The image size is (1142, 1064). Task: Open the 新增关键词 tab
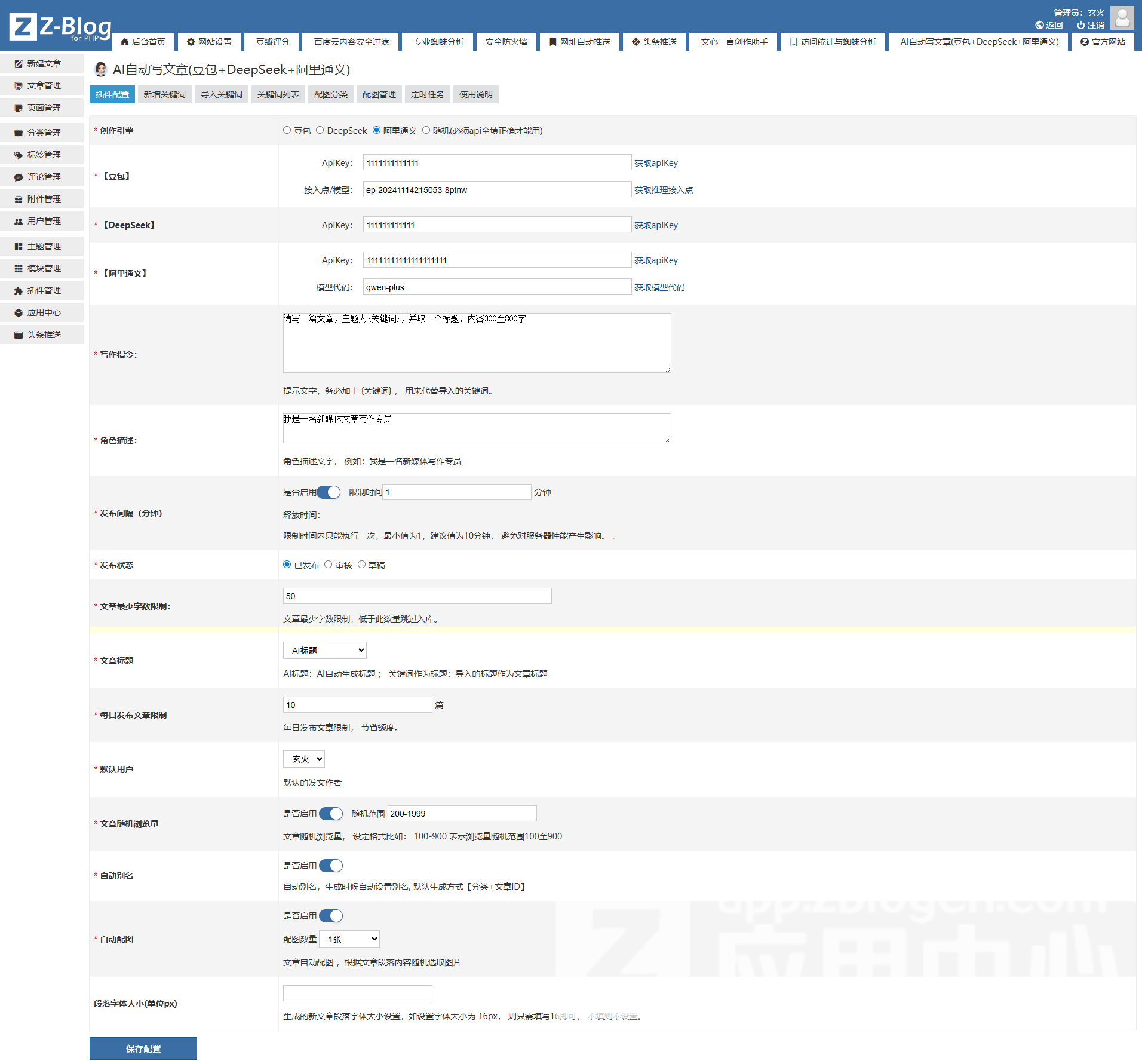click(165, 94)
